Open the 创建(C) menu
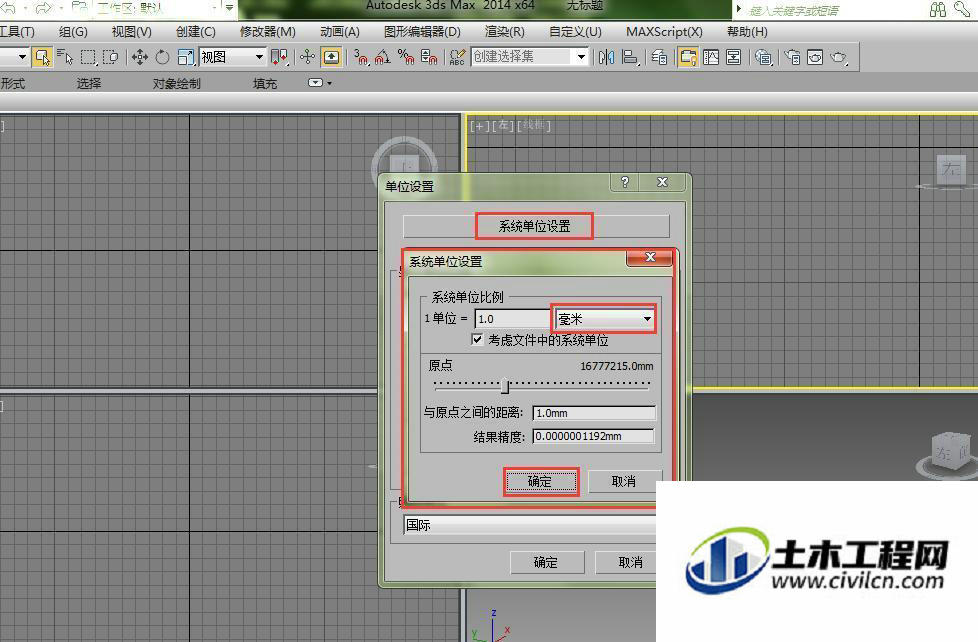Image resolution: width=978 pixels, height=642 pixels. tap(196, 32)
